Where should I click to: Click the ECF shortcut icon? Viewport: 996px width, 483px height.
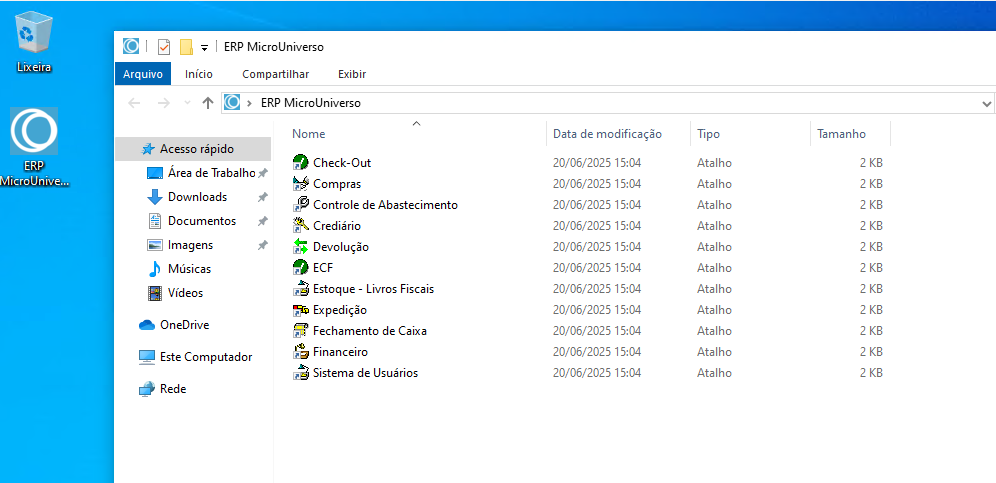tap(300, 268)
